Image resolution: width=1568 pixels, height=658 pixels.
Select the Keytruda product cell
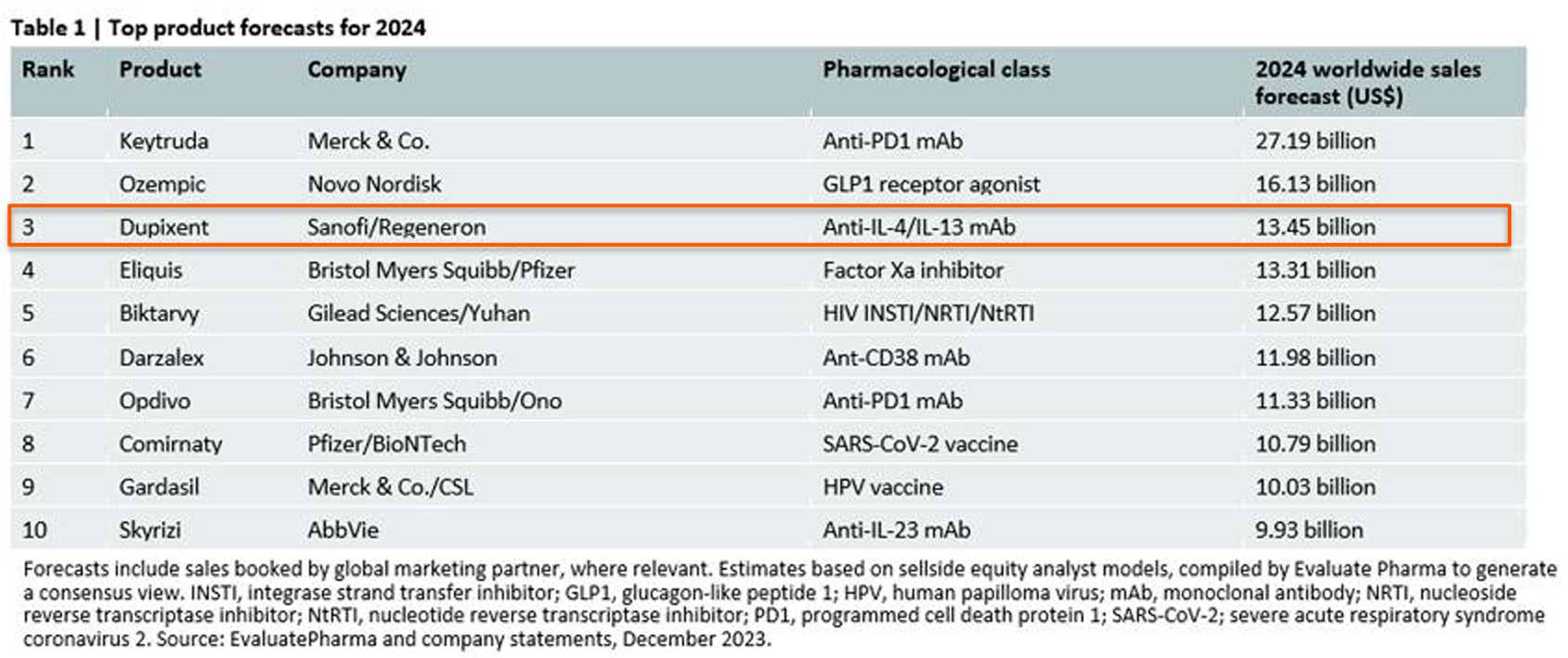tap(163, 141)
